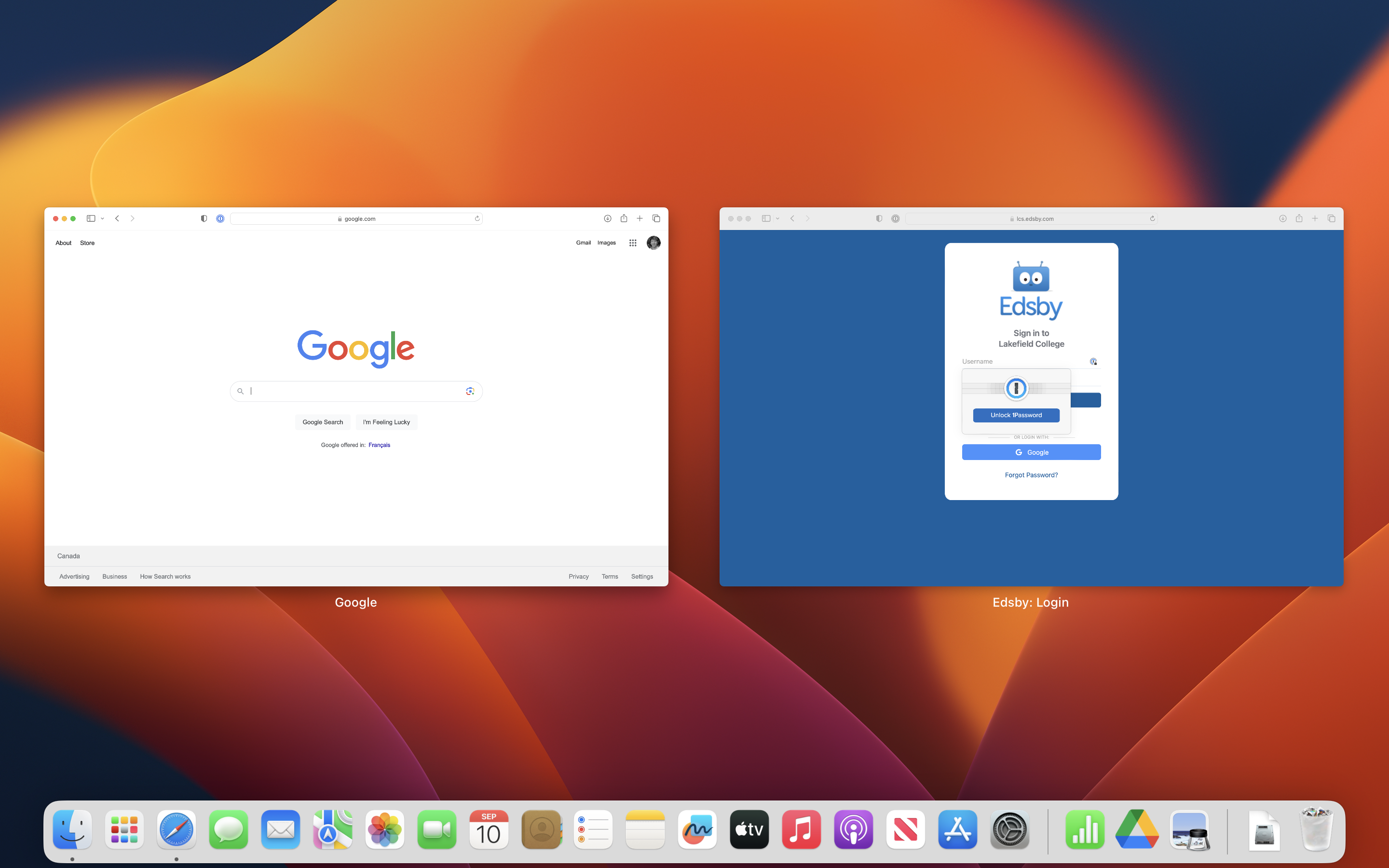Open Images link at top of Google

(606, 243)
